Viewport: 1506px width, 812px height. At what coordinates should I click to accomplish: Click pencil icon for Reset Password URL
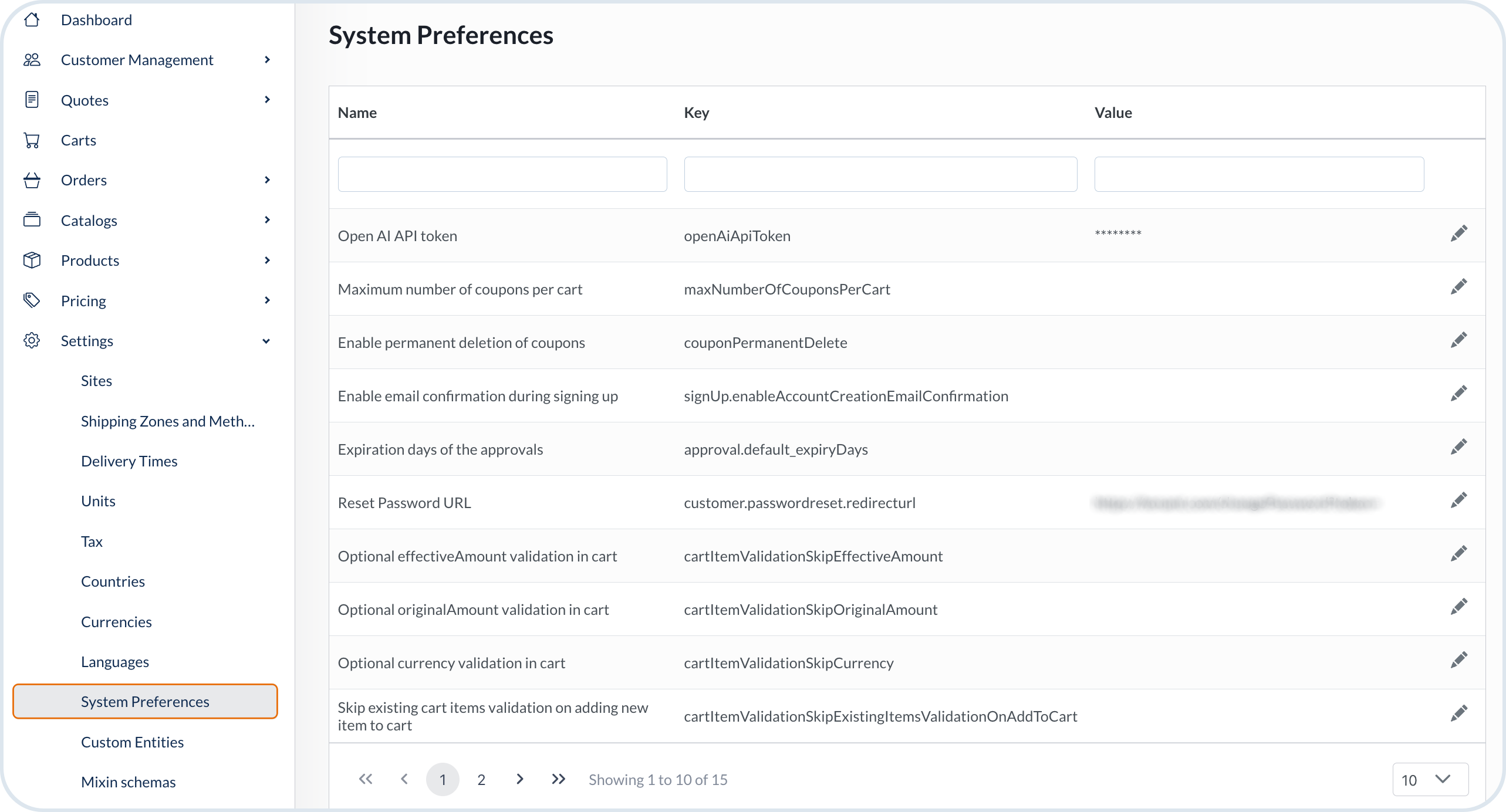click(1458, 500)
